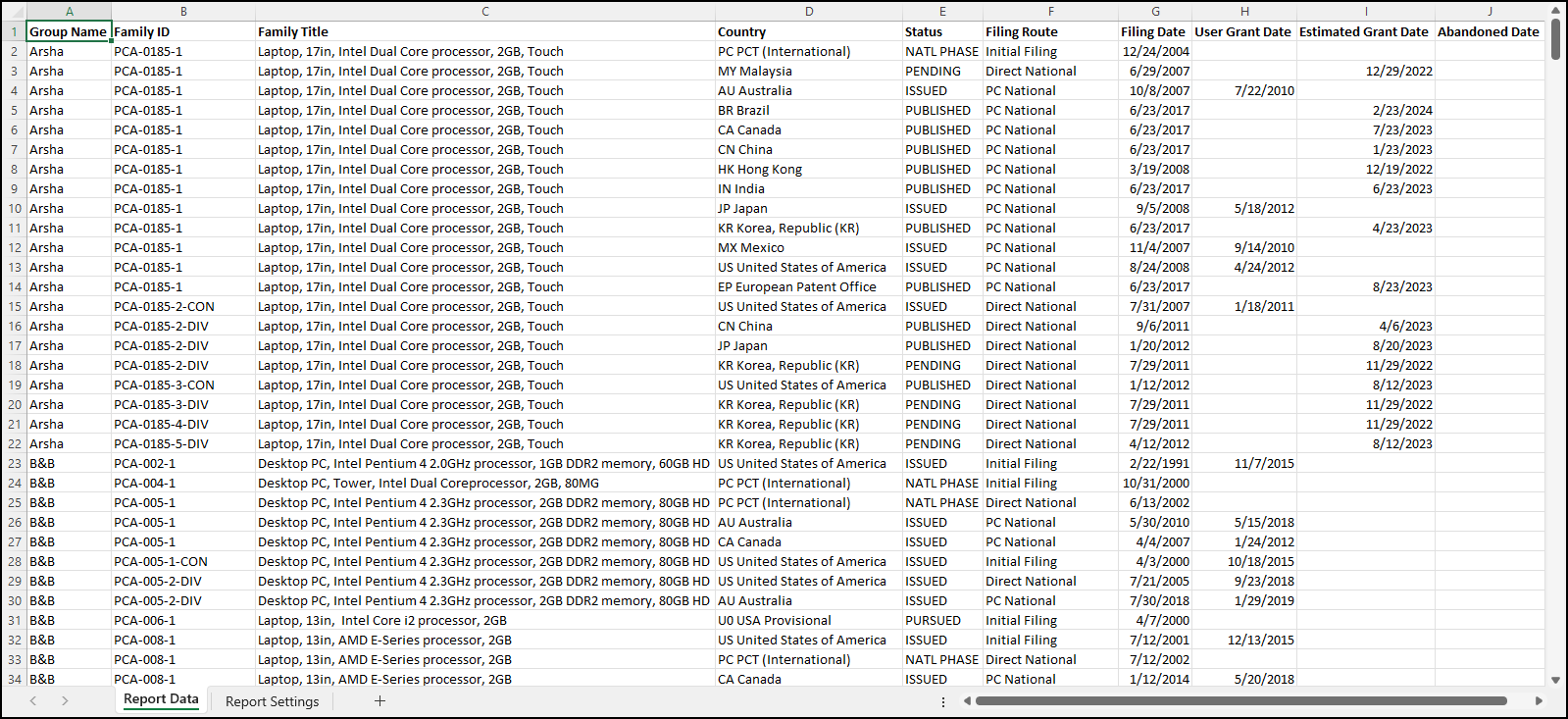Click the vertical scroll down arrow

coord(1555,679)
